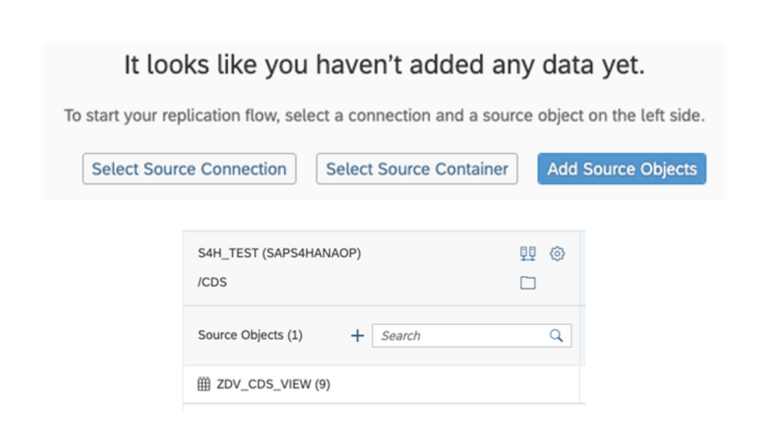Click the S4H_TEST (SAPS4HANAOP) connection name

279,253
